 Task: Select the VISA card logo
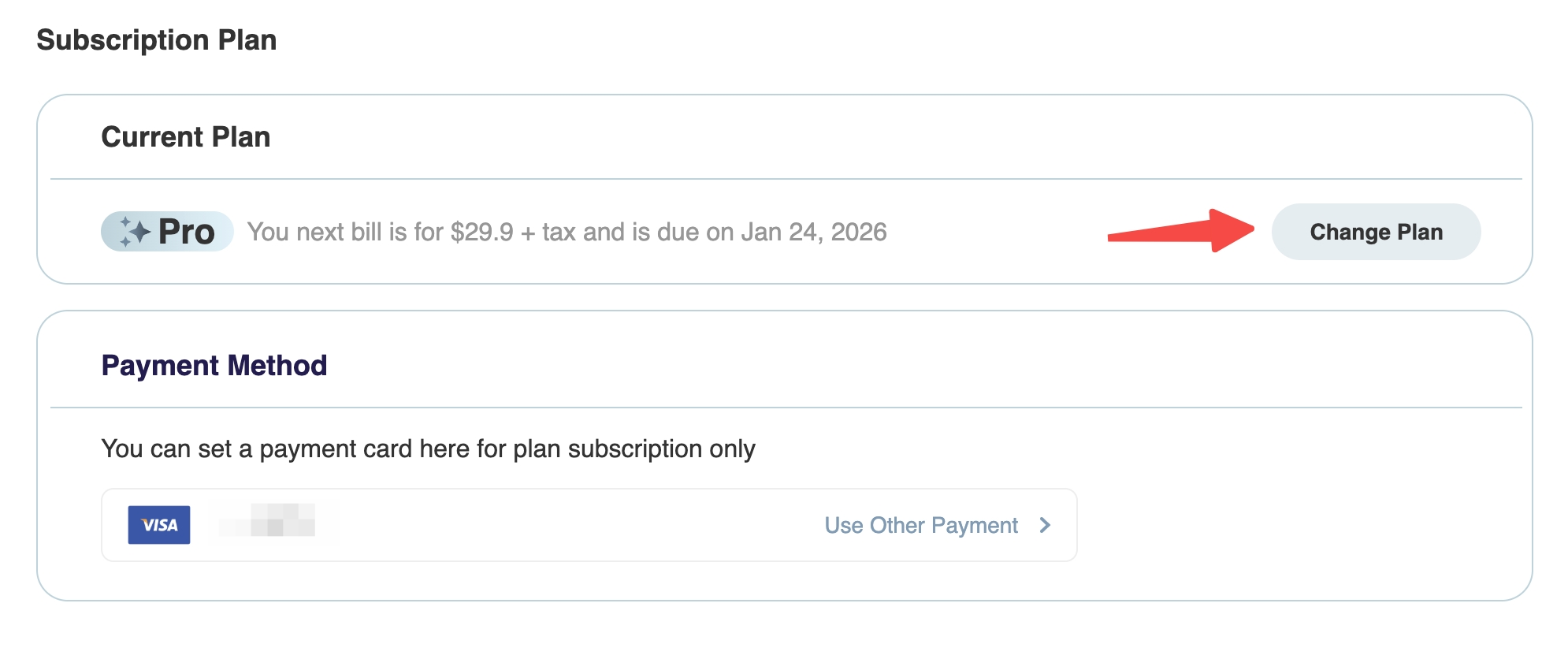click(x=159, y=525)
